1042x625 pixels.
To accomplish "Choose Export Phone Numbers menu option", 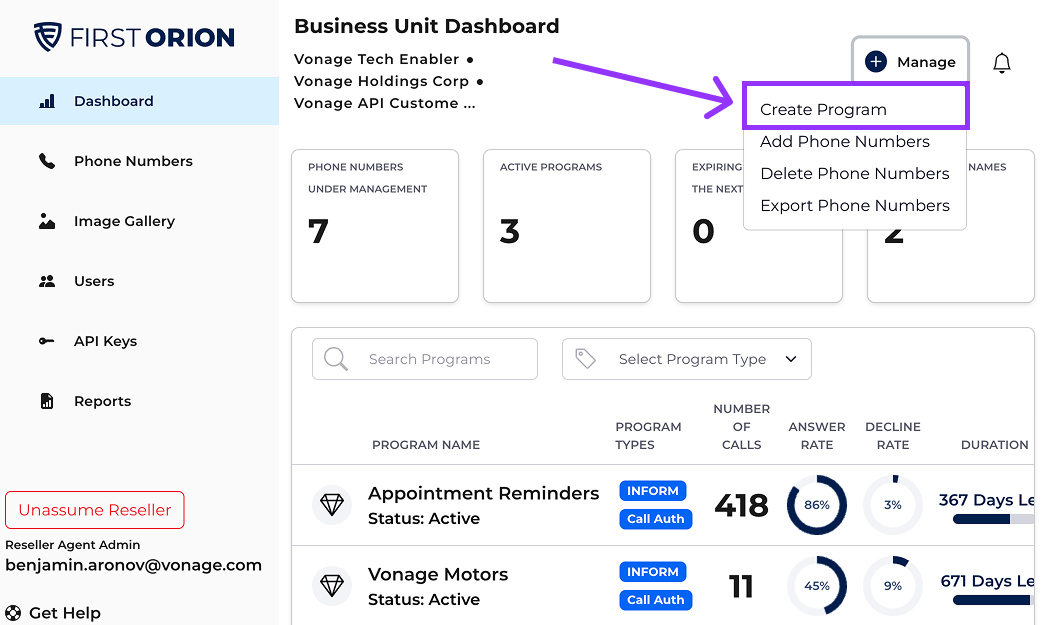I will pyautogui.click(x=855, y=205).
